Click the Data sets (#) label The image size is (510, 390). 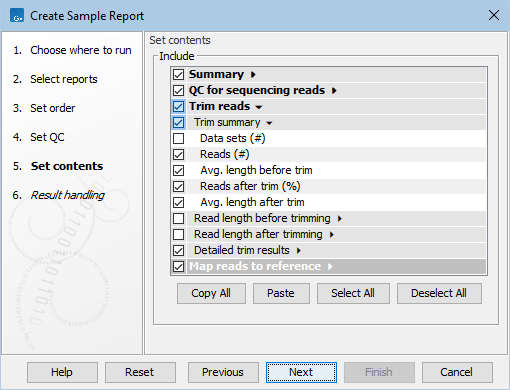233,138
